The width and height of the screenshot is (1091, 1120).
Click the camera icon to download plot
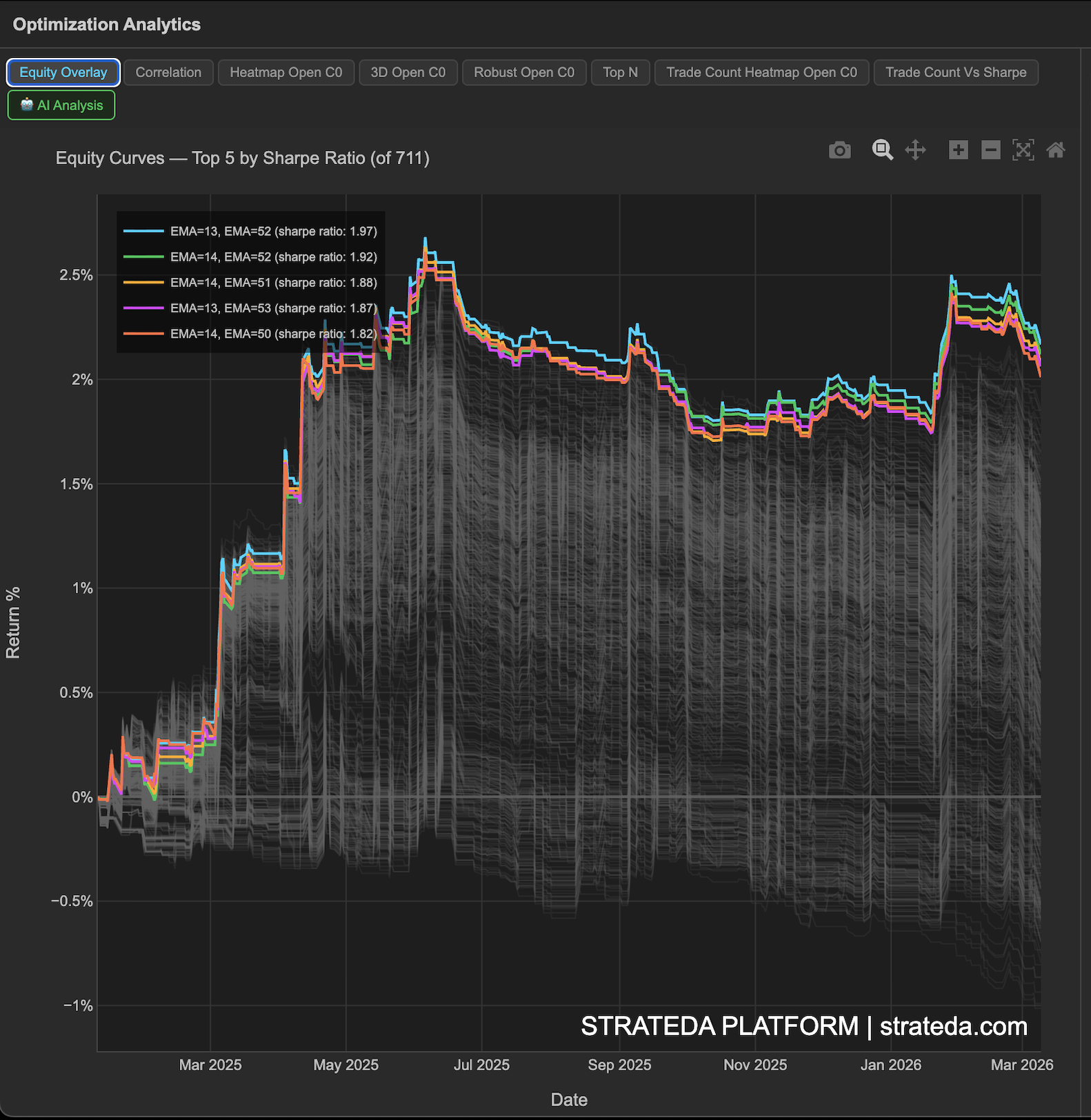(x=839, y=150)
